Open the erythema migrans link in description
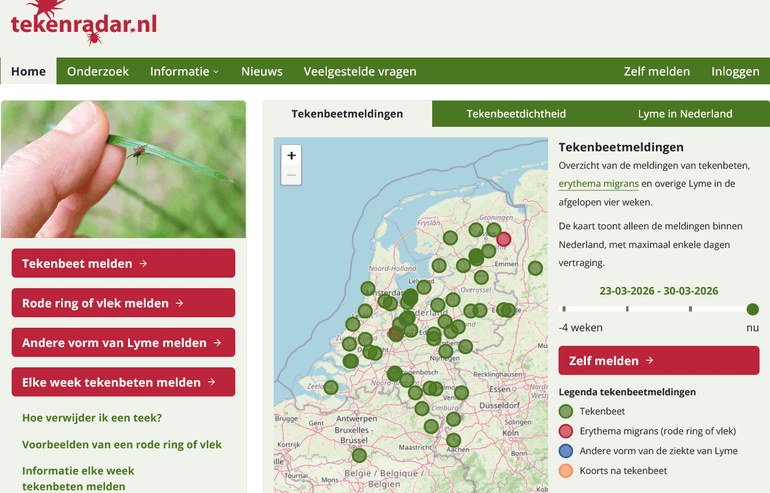770x493 pixels. pyautogui.click(x=599, y=184)
